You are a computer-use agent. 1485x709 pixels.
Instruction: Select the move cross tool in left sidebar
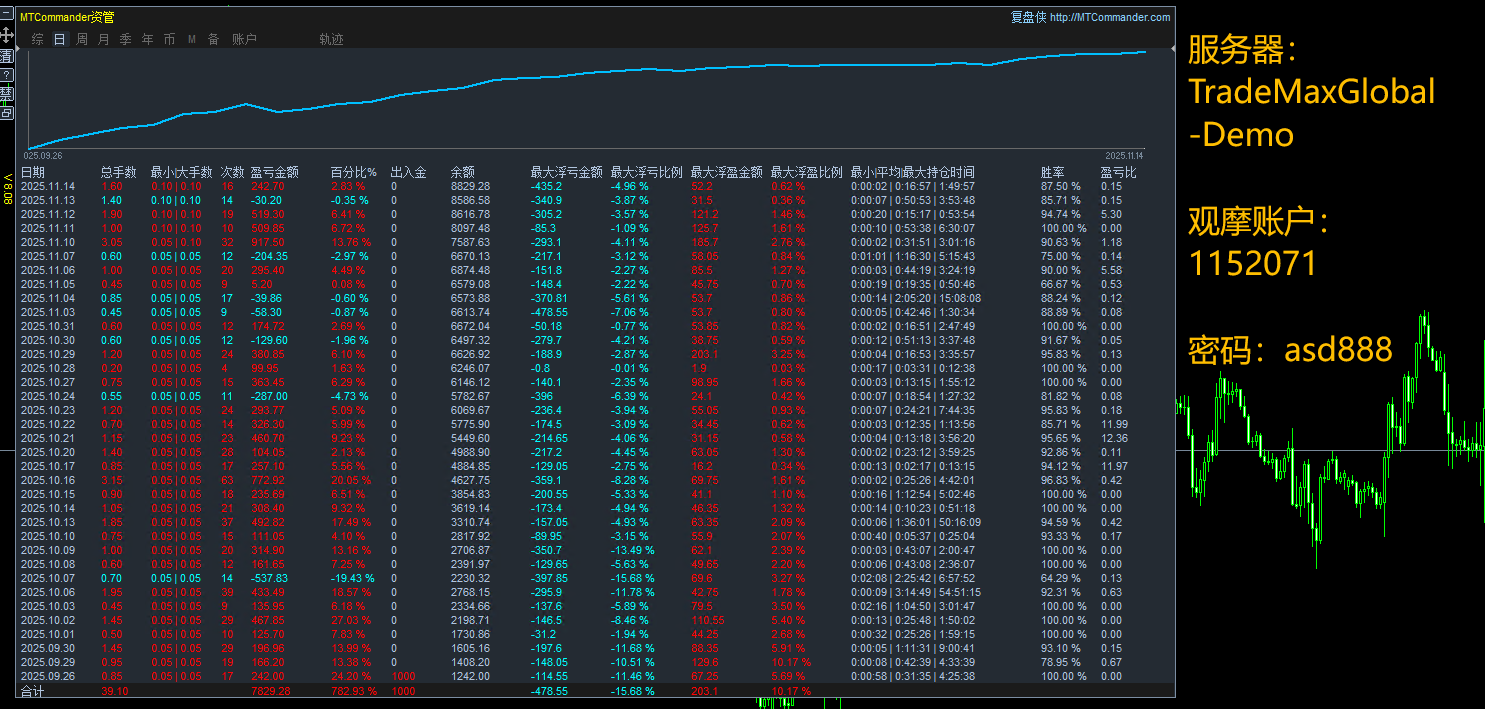(x=7, y=35)
